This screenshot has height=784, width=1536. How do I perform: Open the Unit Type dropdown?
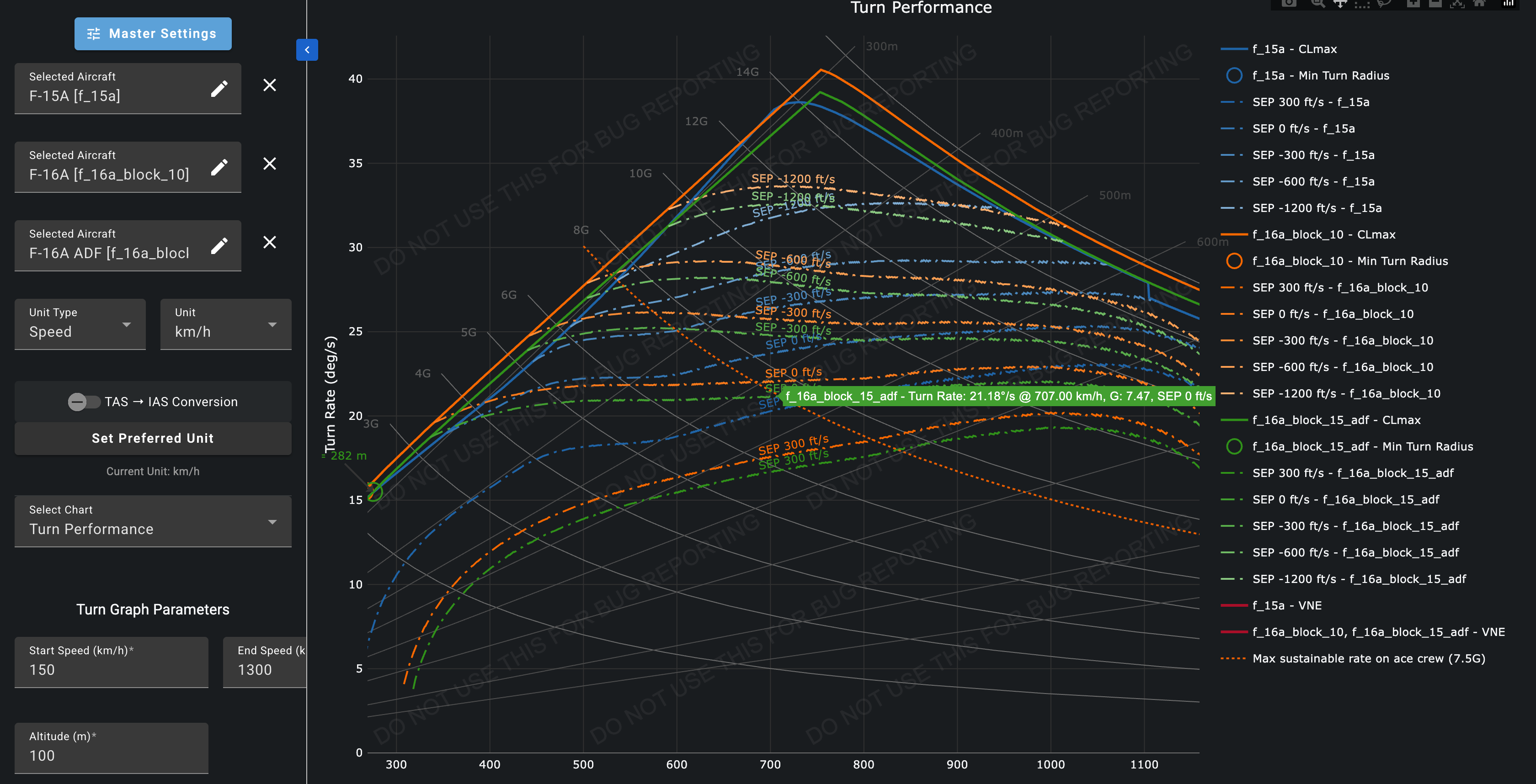(80, 325)
